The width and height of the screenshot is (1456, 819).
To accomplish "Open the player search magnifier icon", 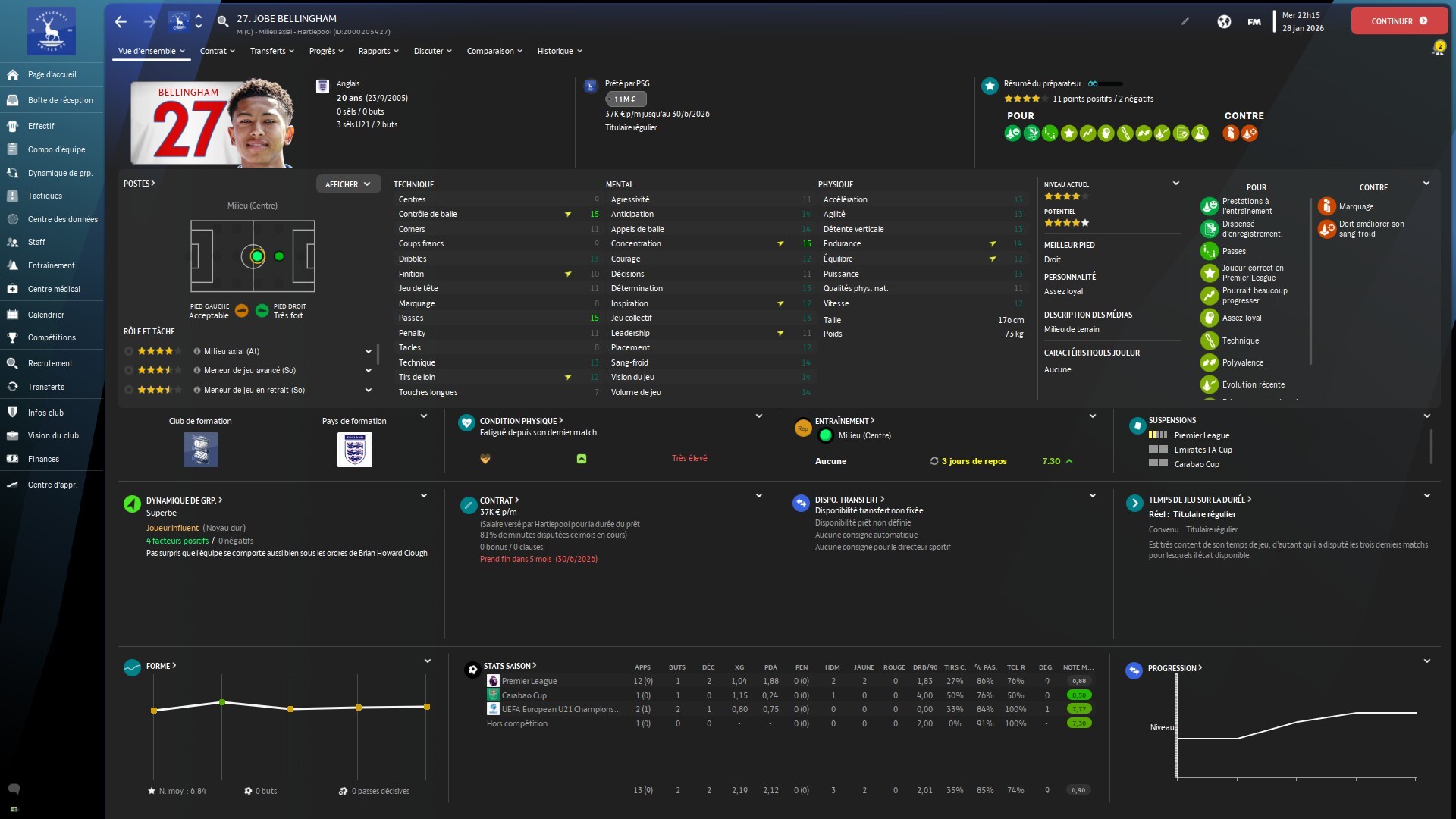I will click(223, 21).
